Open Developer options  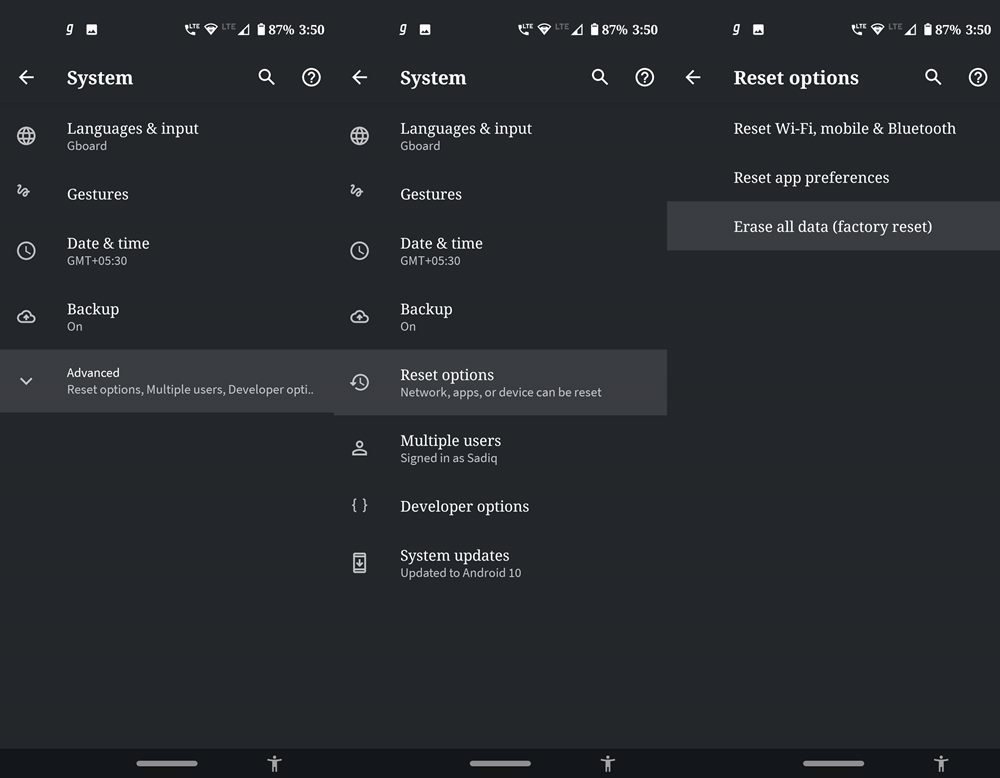pyautogui.click(x=501, y=506)
